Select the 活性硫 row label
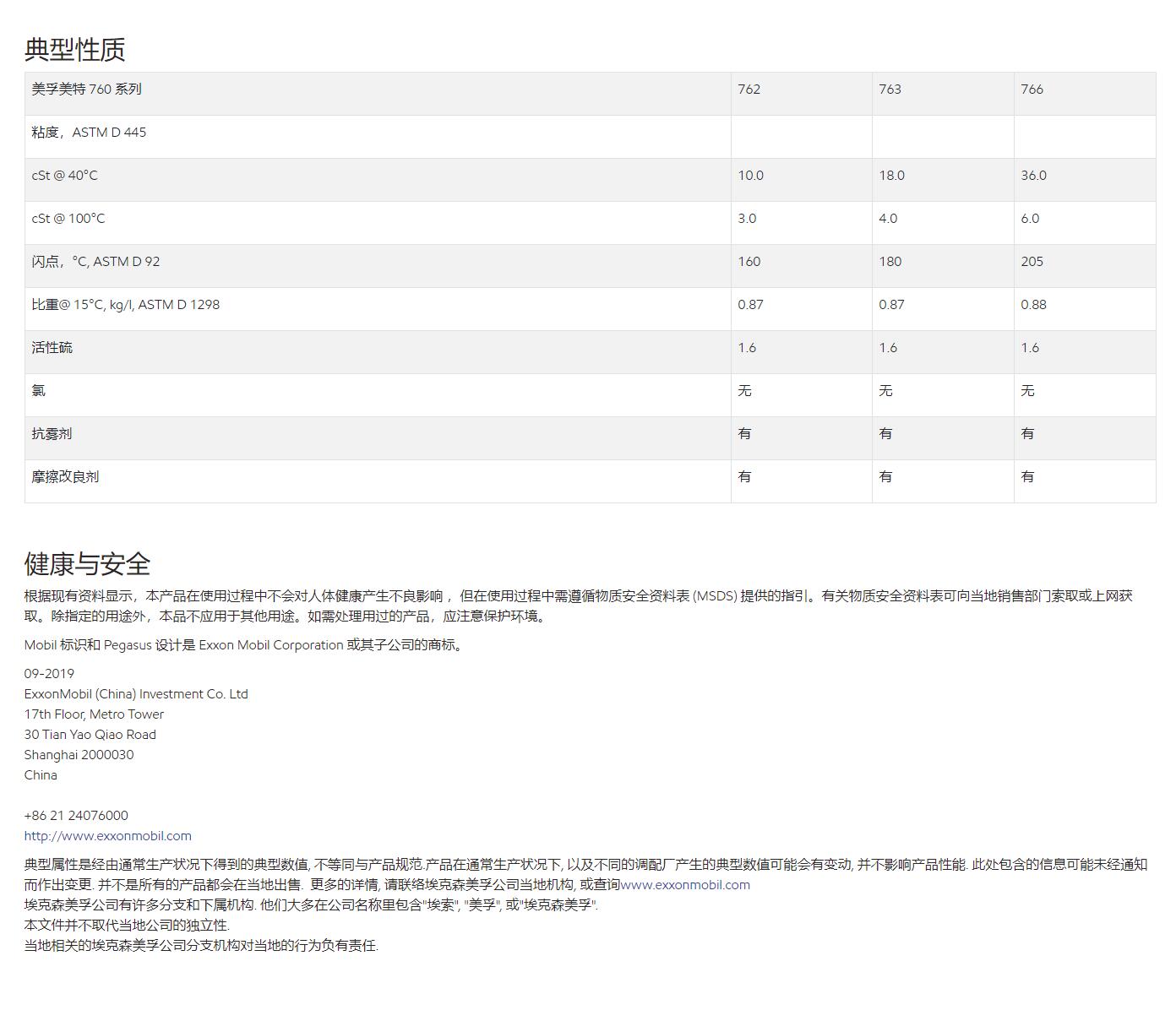This screenshot has width=1176, height=1021. 52,348
